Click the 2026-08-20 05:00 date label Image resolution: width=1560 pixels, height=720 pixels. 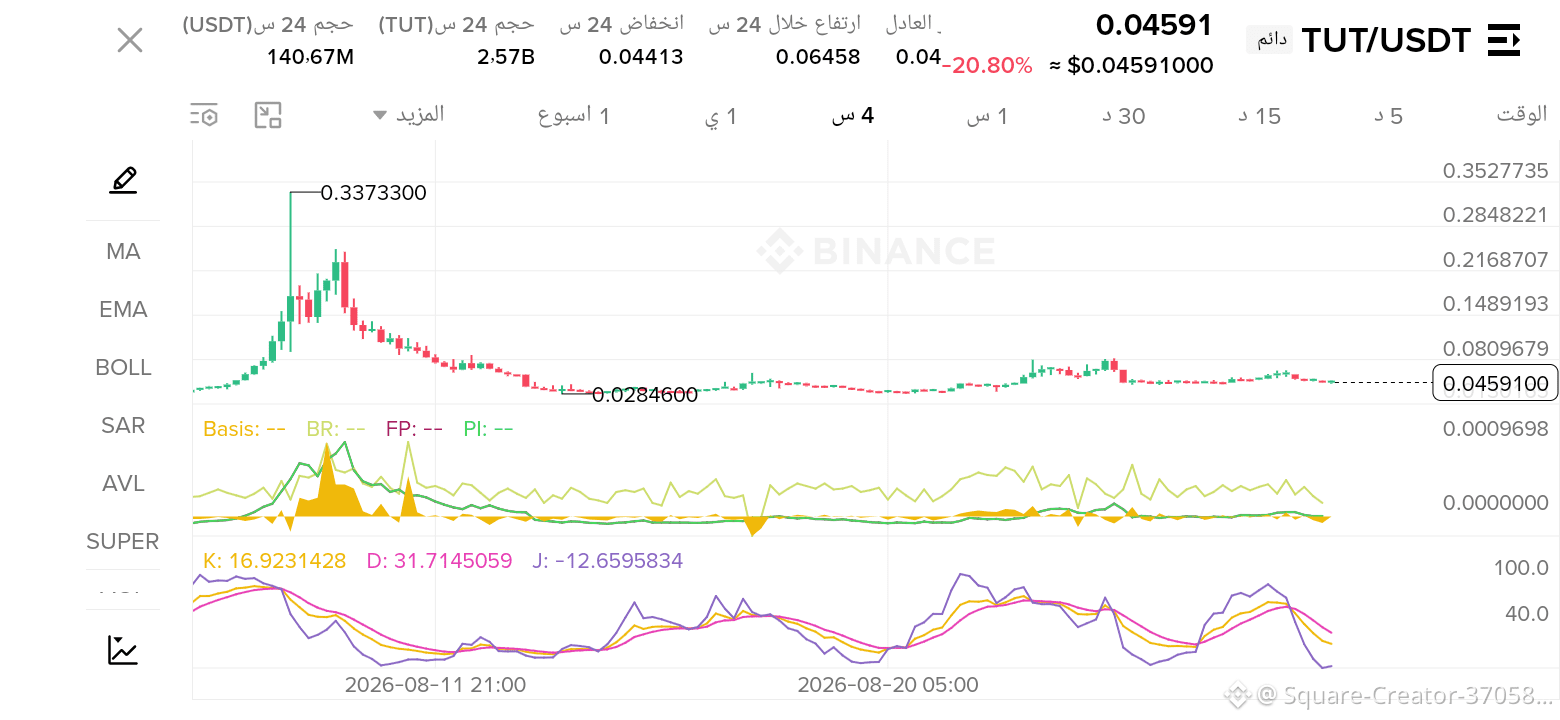click(x=888, y=685)
